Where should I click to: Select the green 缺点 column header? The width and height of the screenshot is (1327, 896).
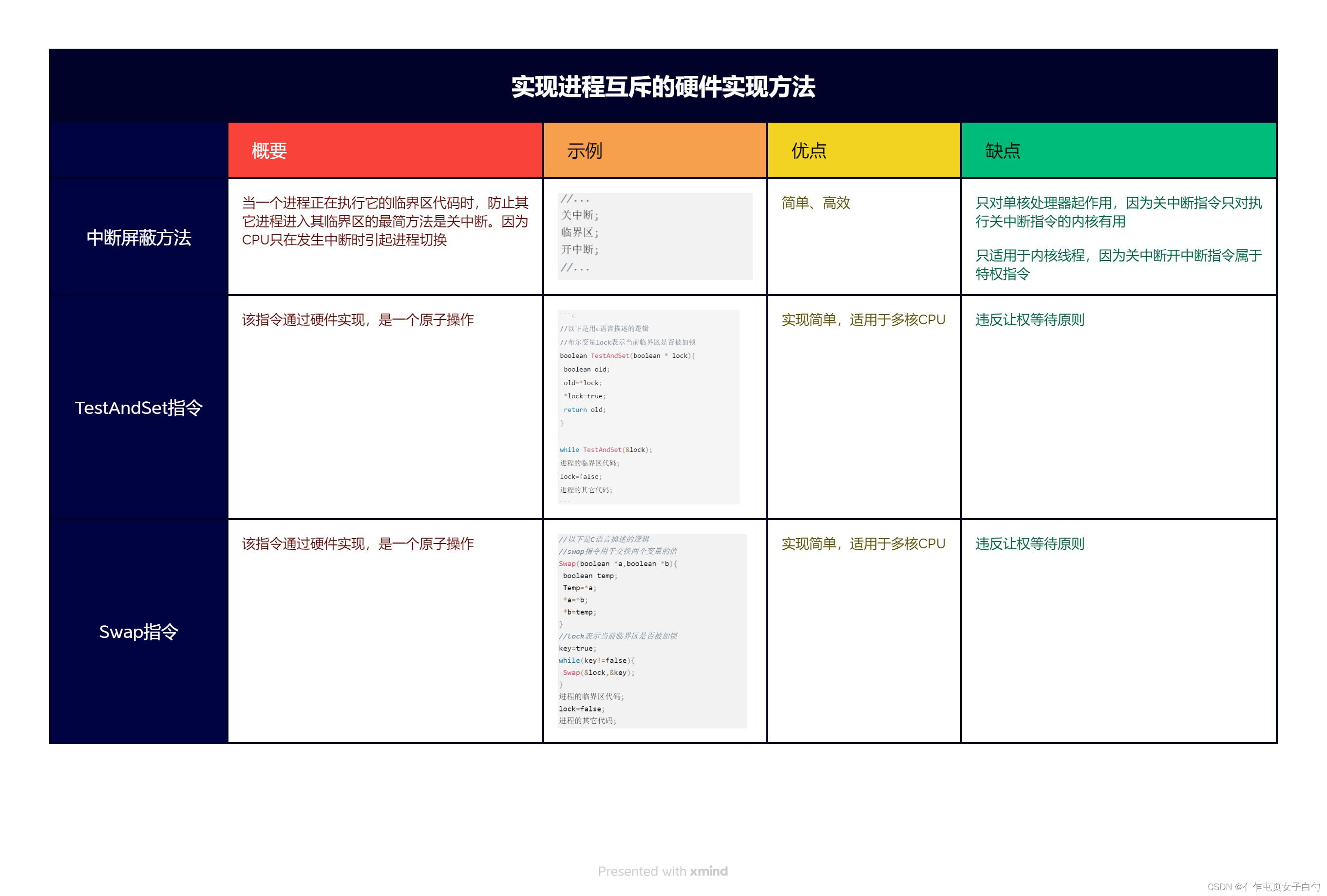[x=1118, y=150]
